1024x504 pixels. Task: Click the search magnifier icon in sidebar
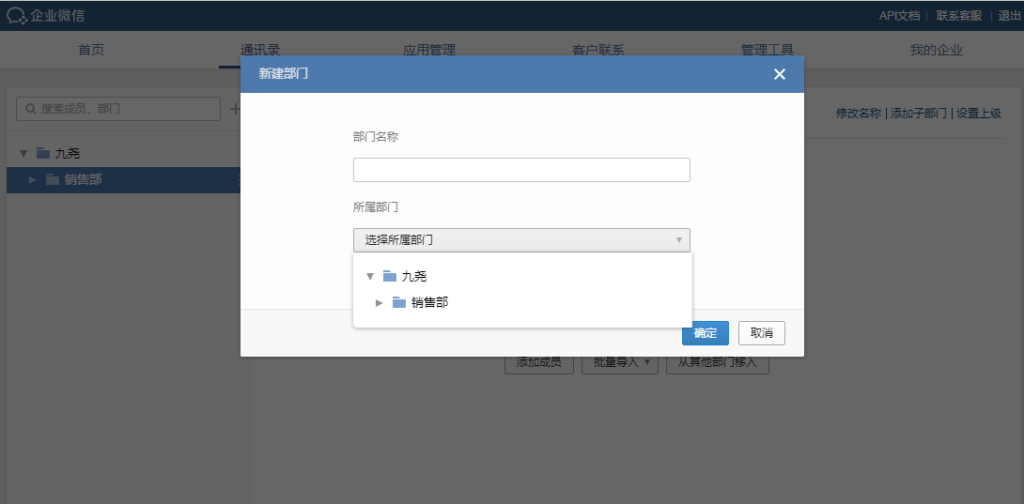(x=30, y=109)
